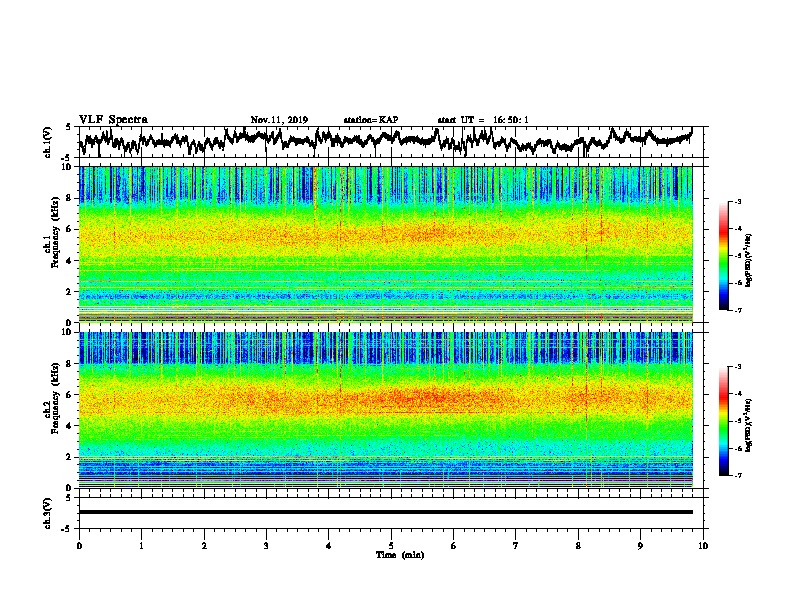Click the "10" tick label on the time axis
The width and height of the screenshot is (792, 612).
pos(703,546)
